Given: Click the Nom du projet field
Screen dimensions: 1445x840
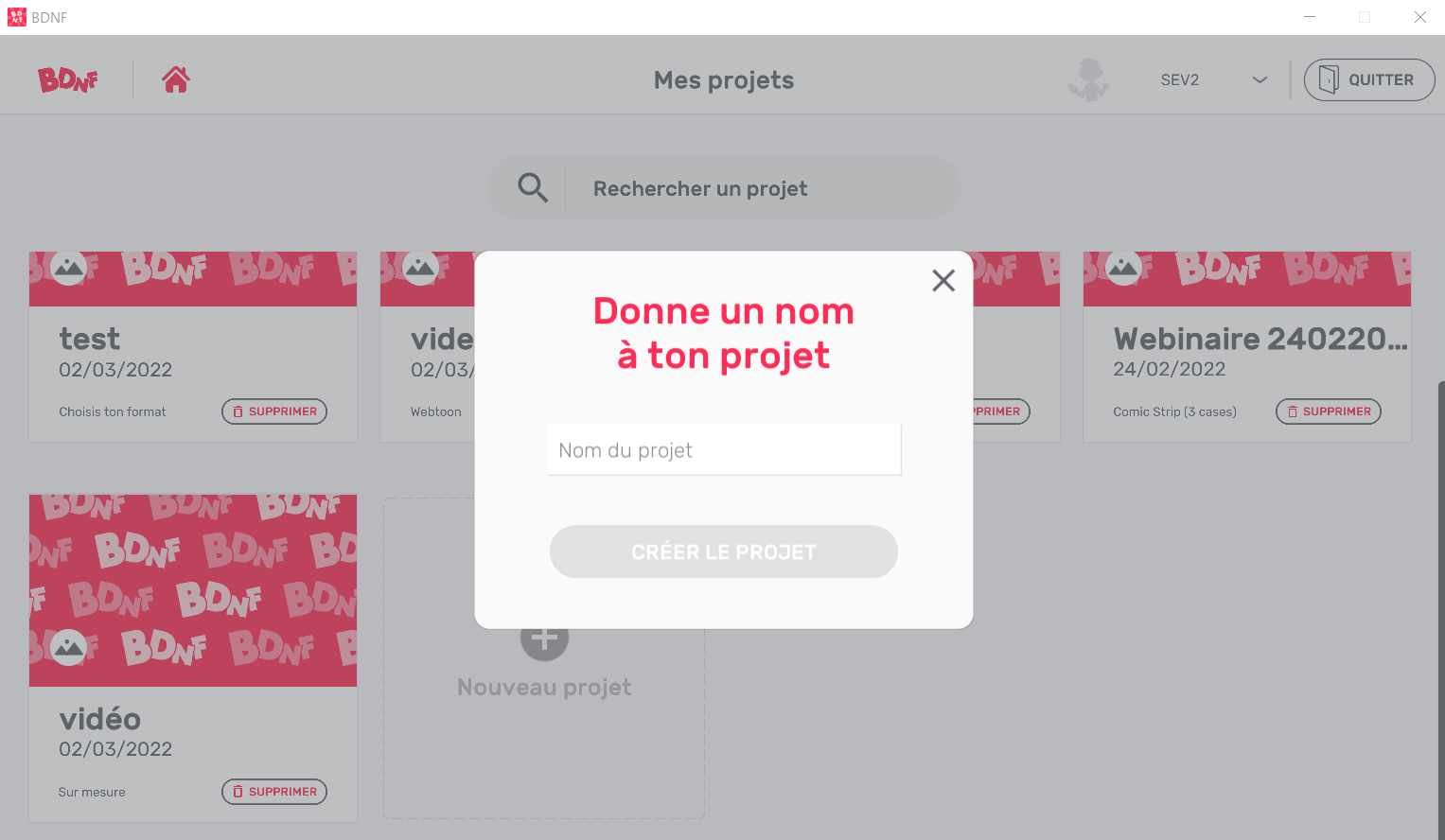Looking at the screenshot, I should tap(724, 450).
